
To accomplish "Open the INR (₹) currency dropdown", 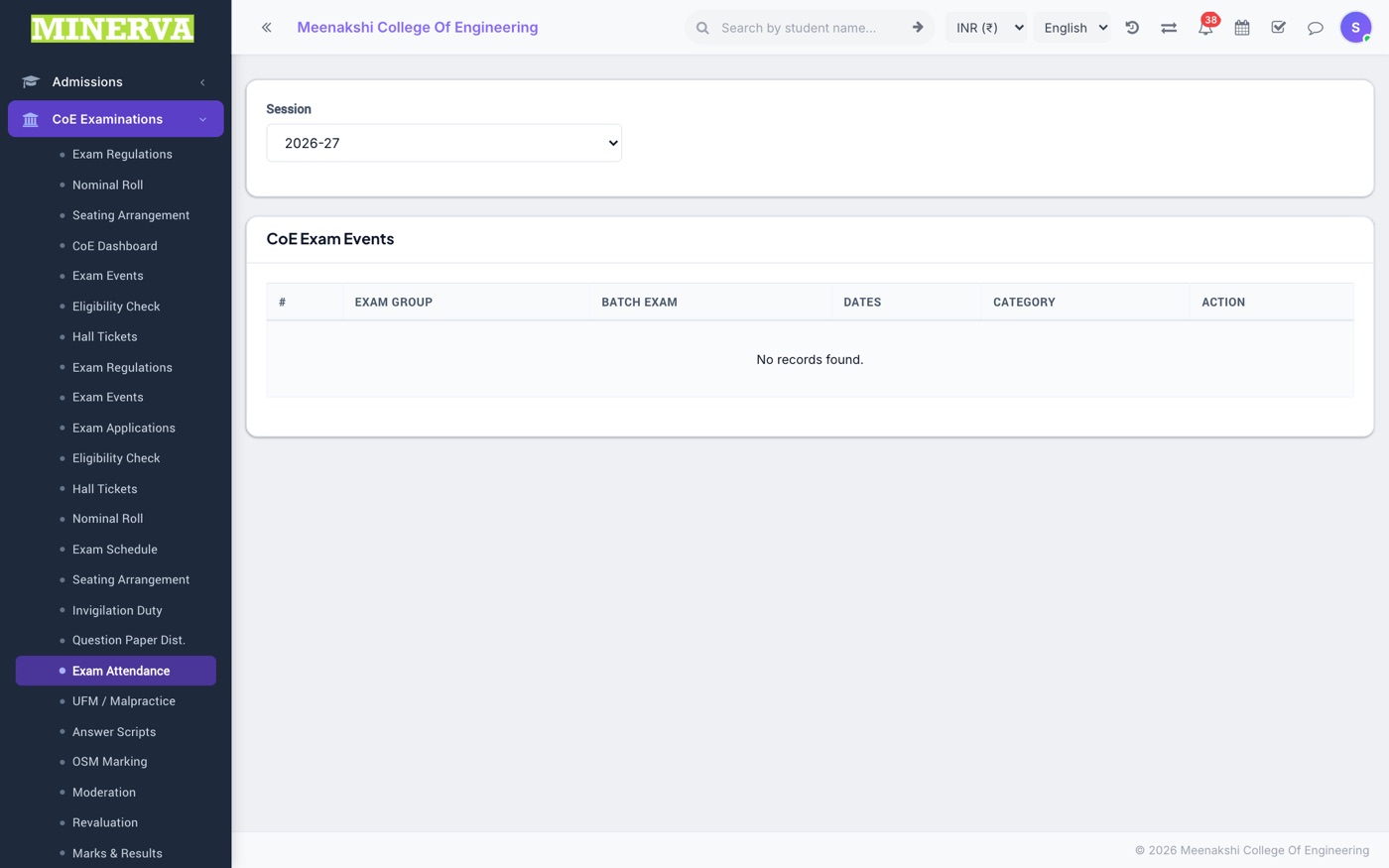I will (987, 28).
